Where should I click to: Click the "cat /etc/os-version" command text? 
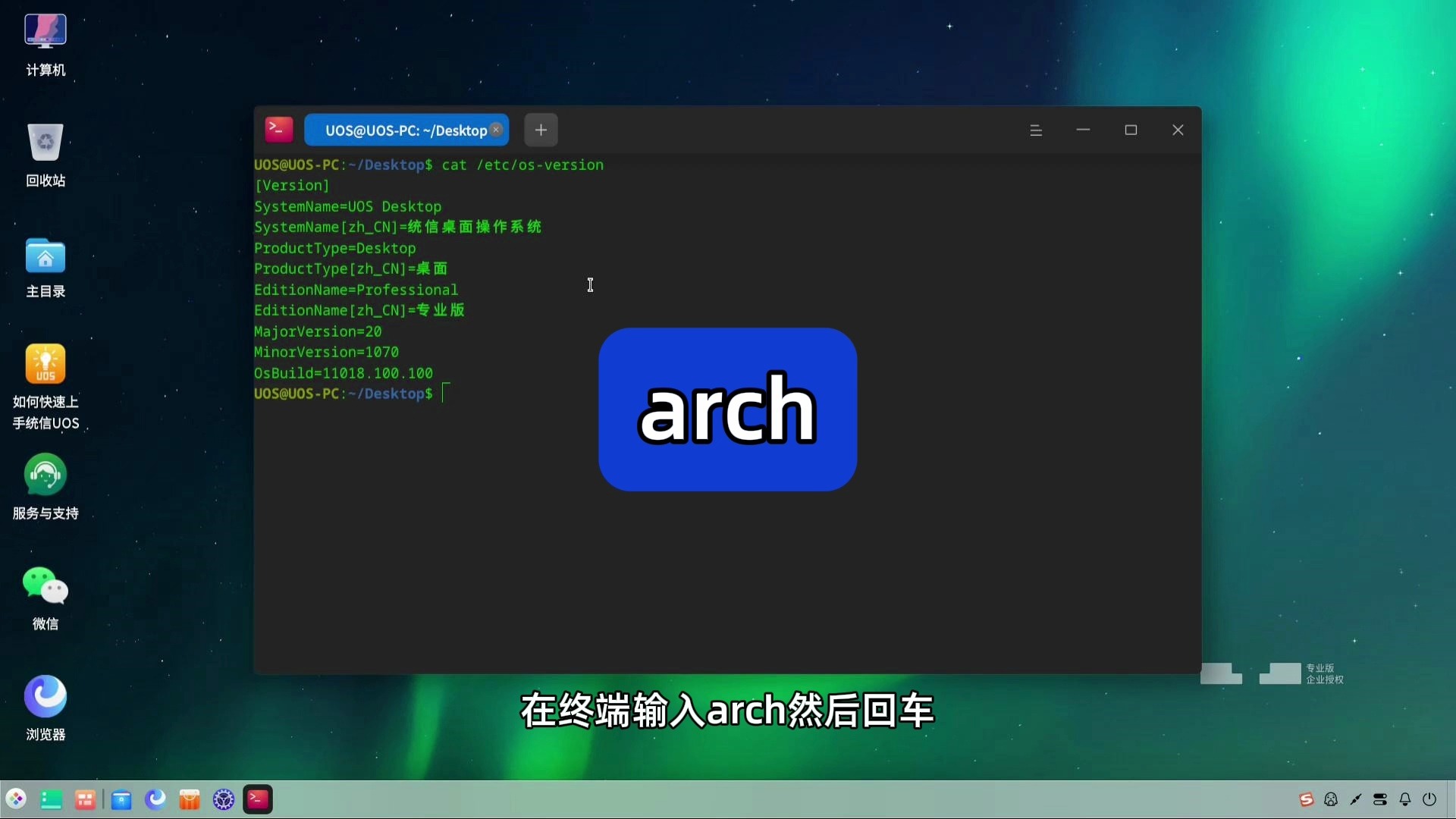(522, 165)
